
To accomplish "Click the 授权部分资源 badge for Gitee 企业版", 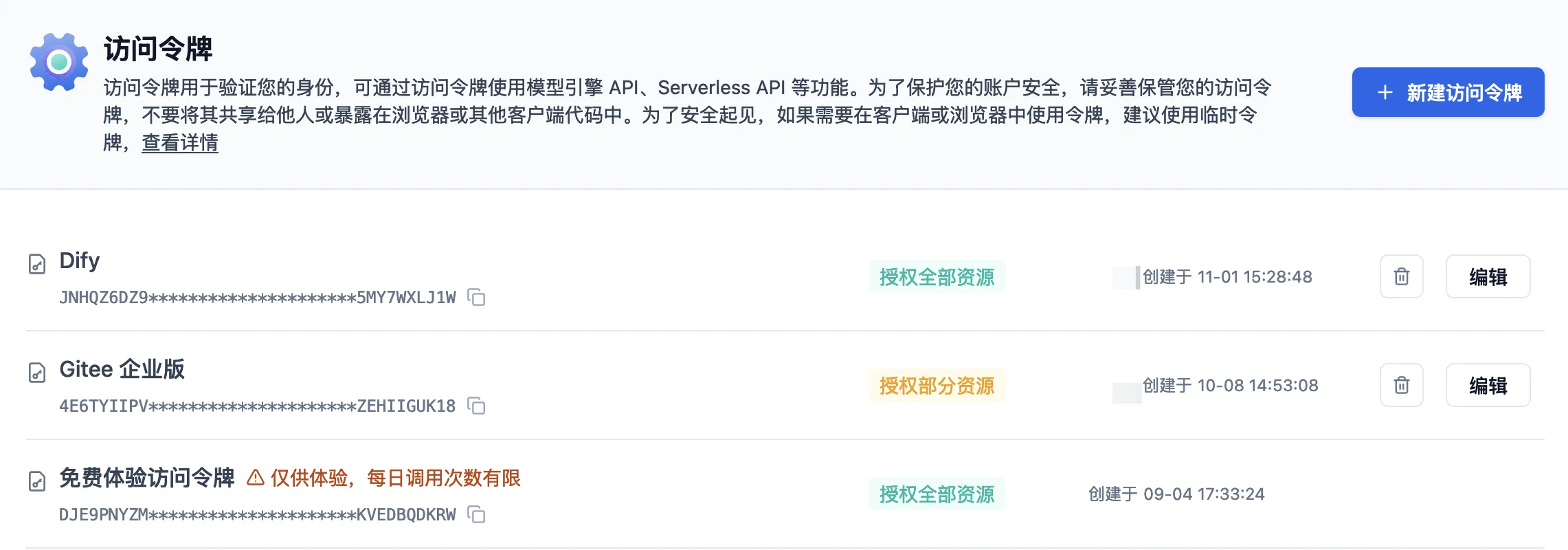I will [937, 385].
